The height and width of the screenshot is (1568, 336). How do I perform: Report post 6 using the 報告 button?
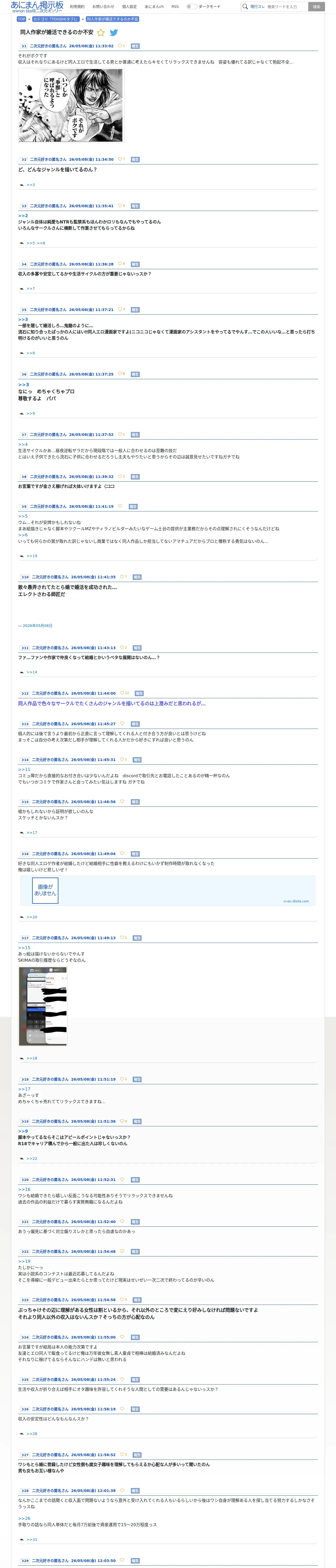click(x=135, y=374)
